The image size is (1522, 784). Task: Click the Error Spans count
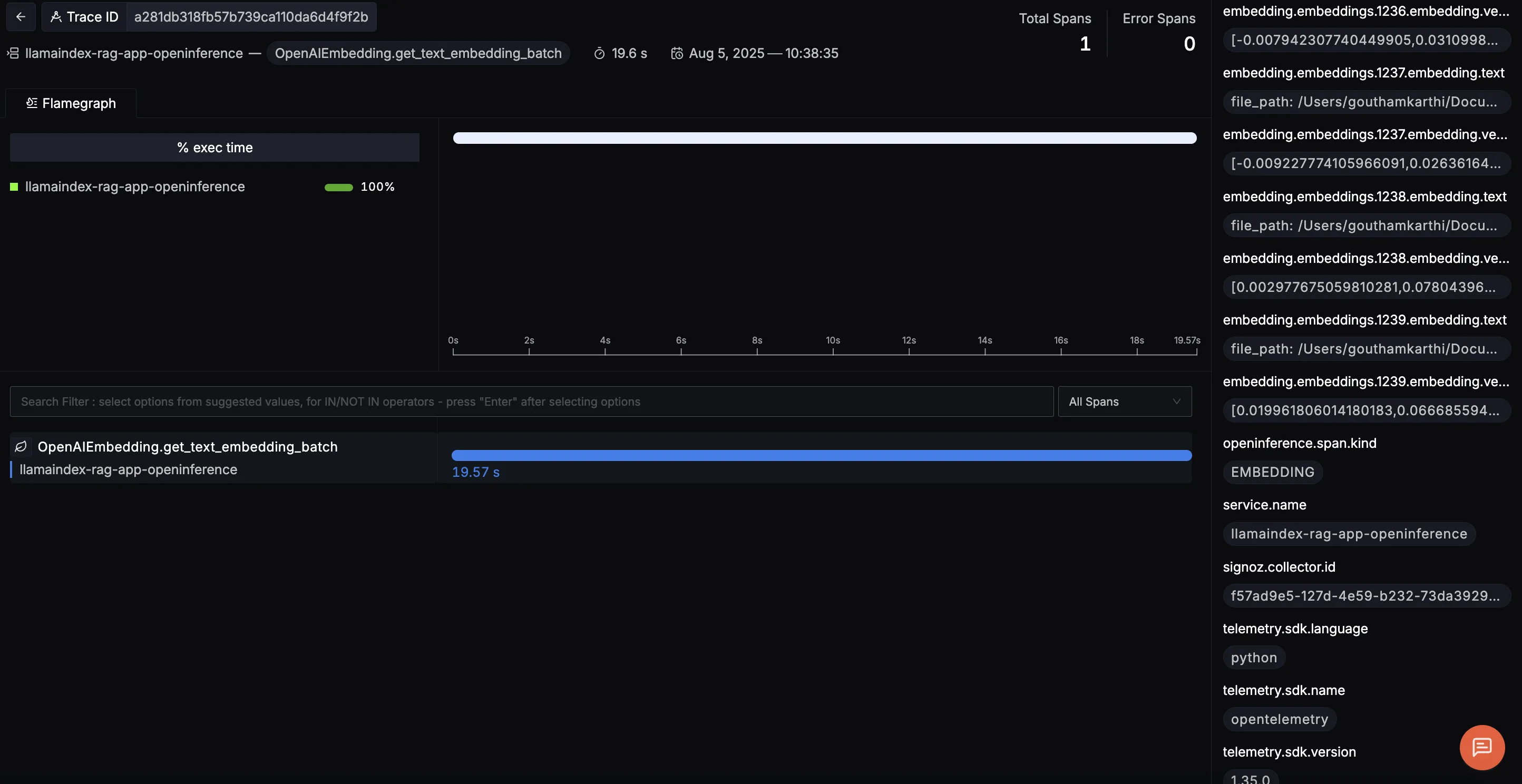click(1189, 44)
